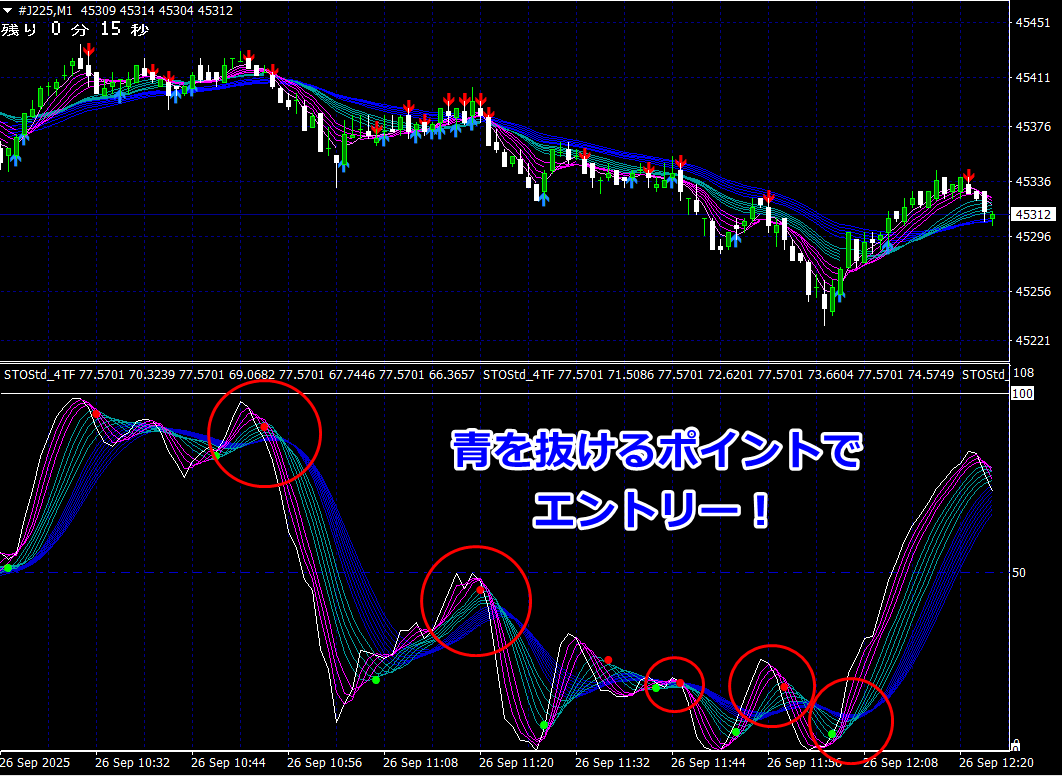Click the green dot inside the rightmost red circle

[x=832, y=734]
